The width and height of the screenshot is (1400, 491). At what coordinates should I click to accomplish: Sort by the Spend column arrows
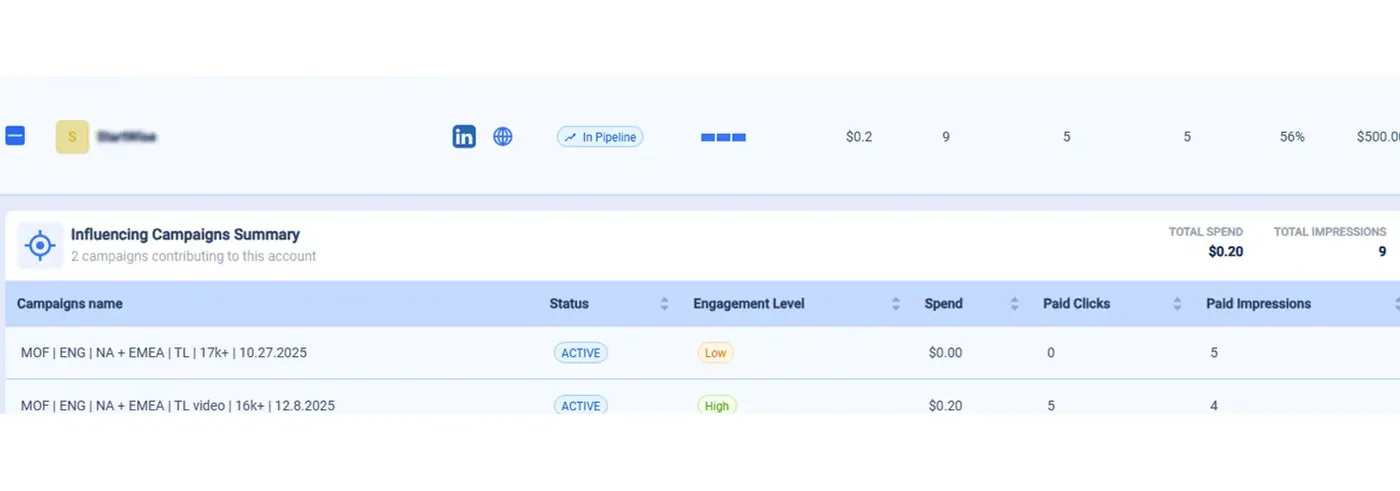click(1014, 304)
